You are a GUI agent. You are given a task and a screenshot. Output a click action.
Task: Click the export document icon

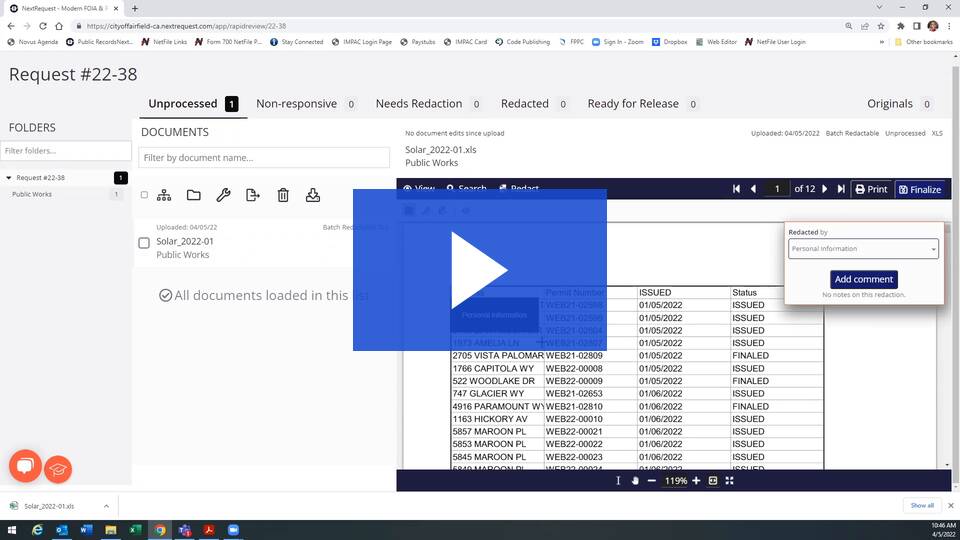pos(253,195)
